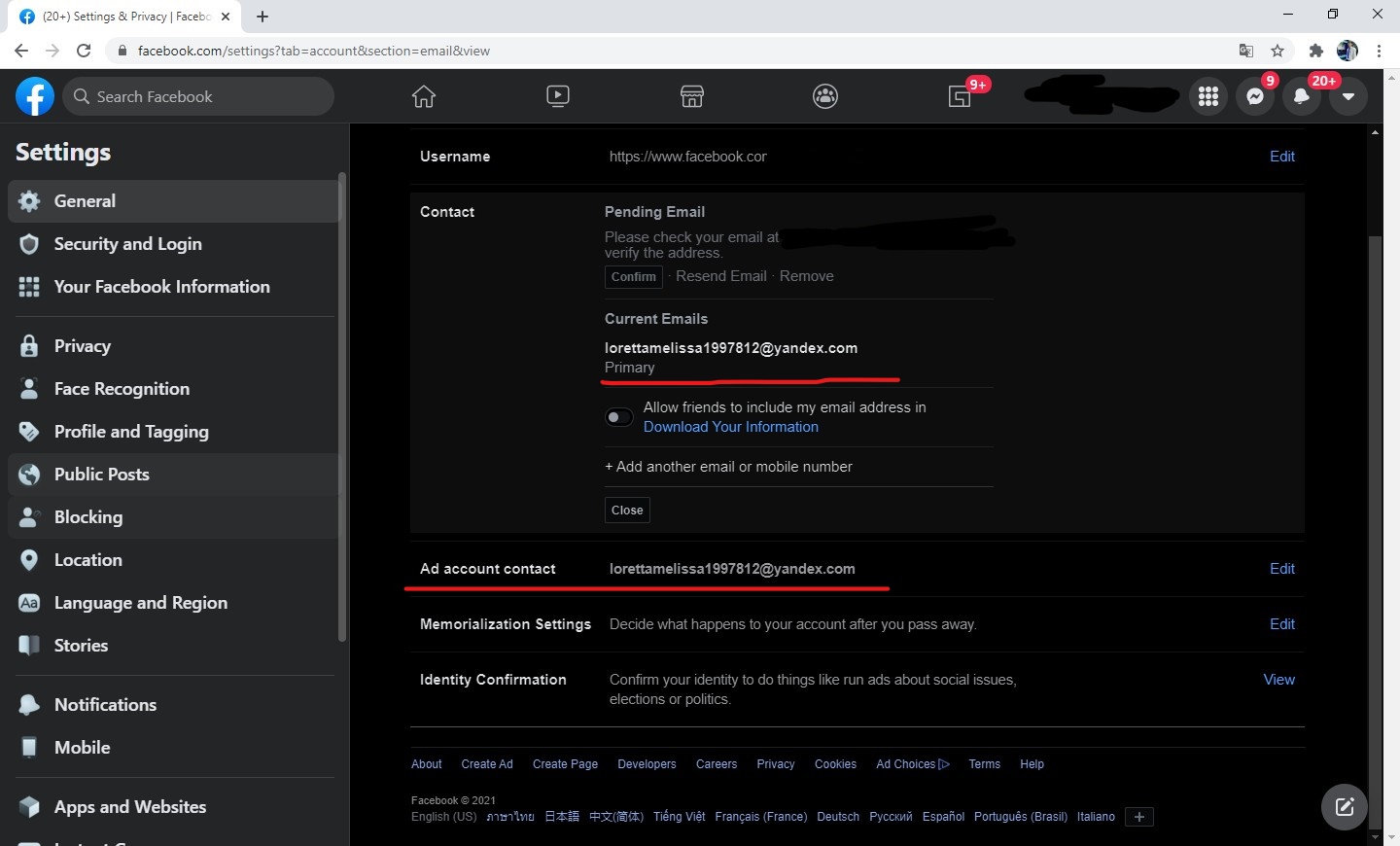
Task: Add another email or mobile number
Action: coord(729,467)
